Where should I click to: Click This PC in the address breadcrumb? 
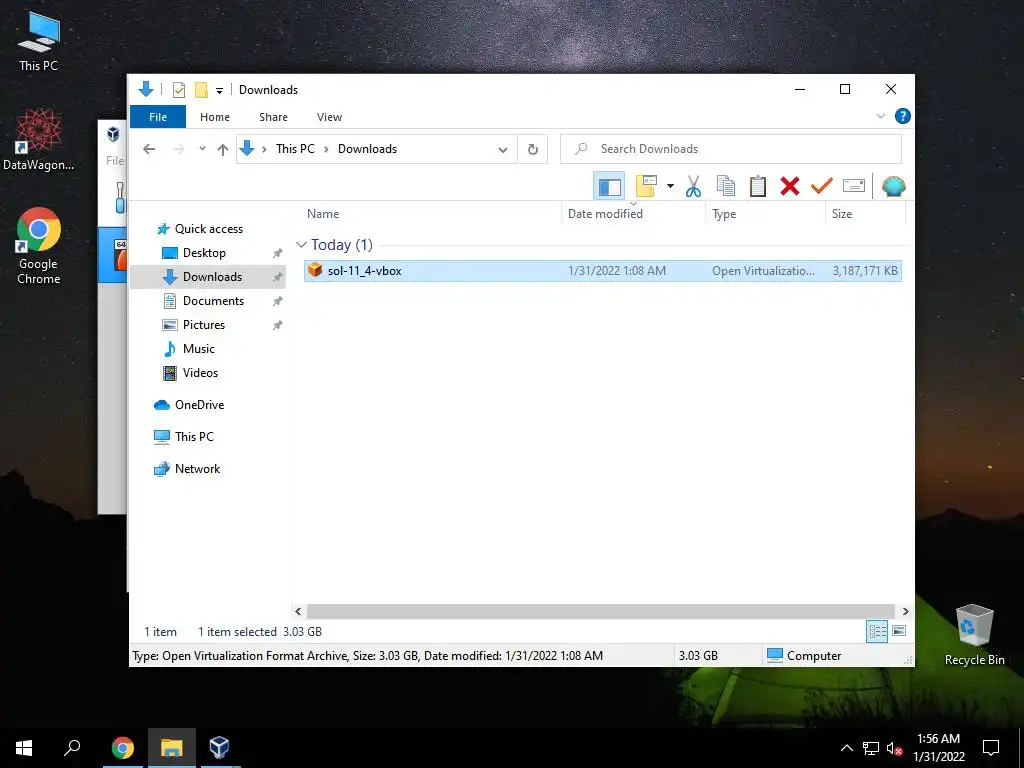click(x=295, y=149)
